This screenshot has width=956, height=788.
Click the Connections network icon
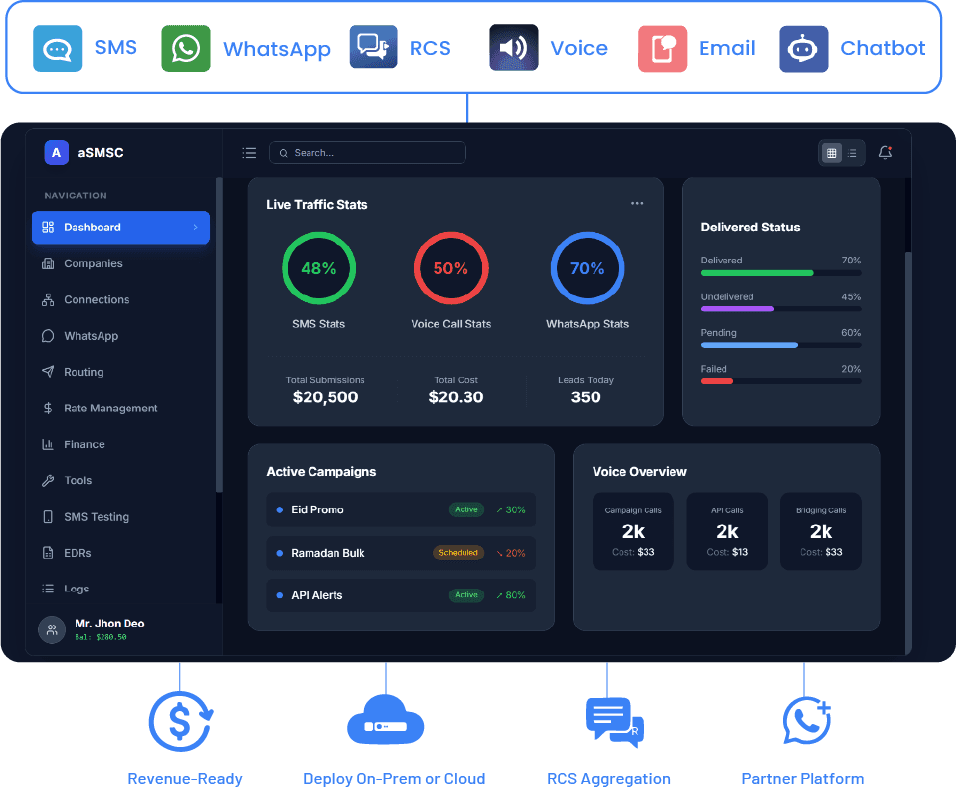coord(48,299)
